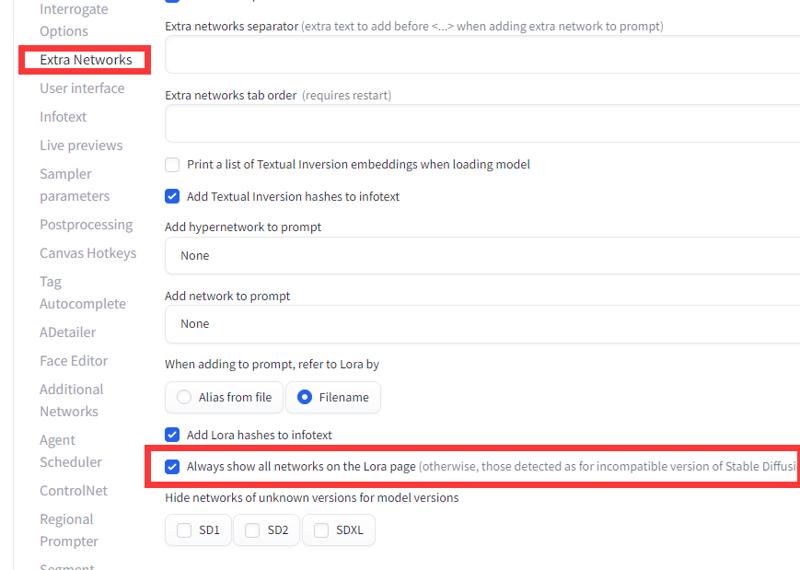
Task: Enable printing Textual Inversion embeddings list
Action: [172, 164]
